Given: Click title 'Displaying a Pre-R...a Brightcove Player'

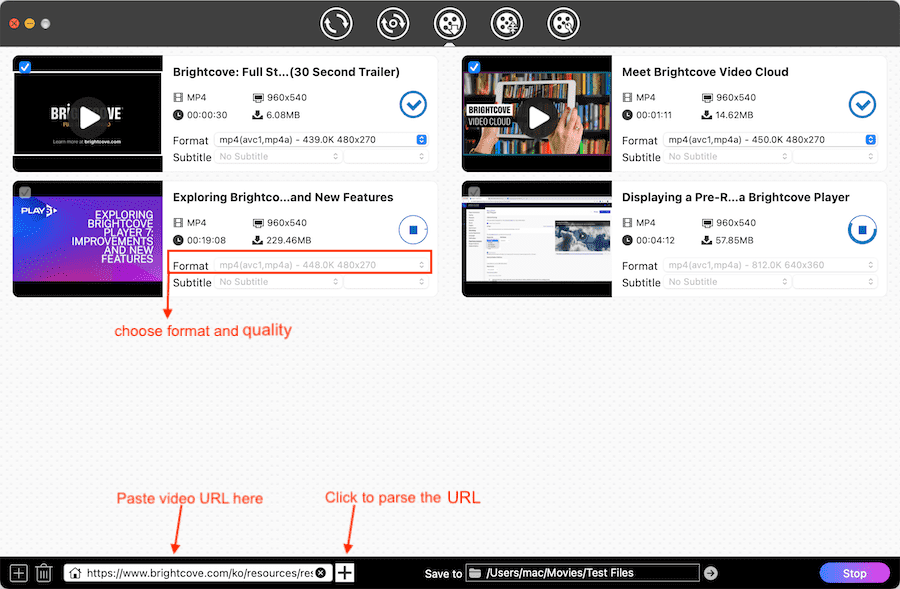Looking at the screenshot, I should tap(736, 197).
